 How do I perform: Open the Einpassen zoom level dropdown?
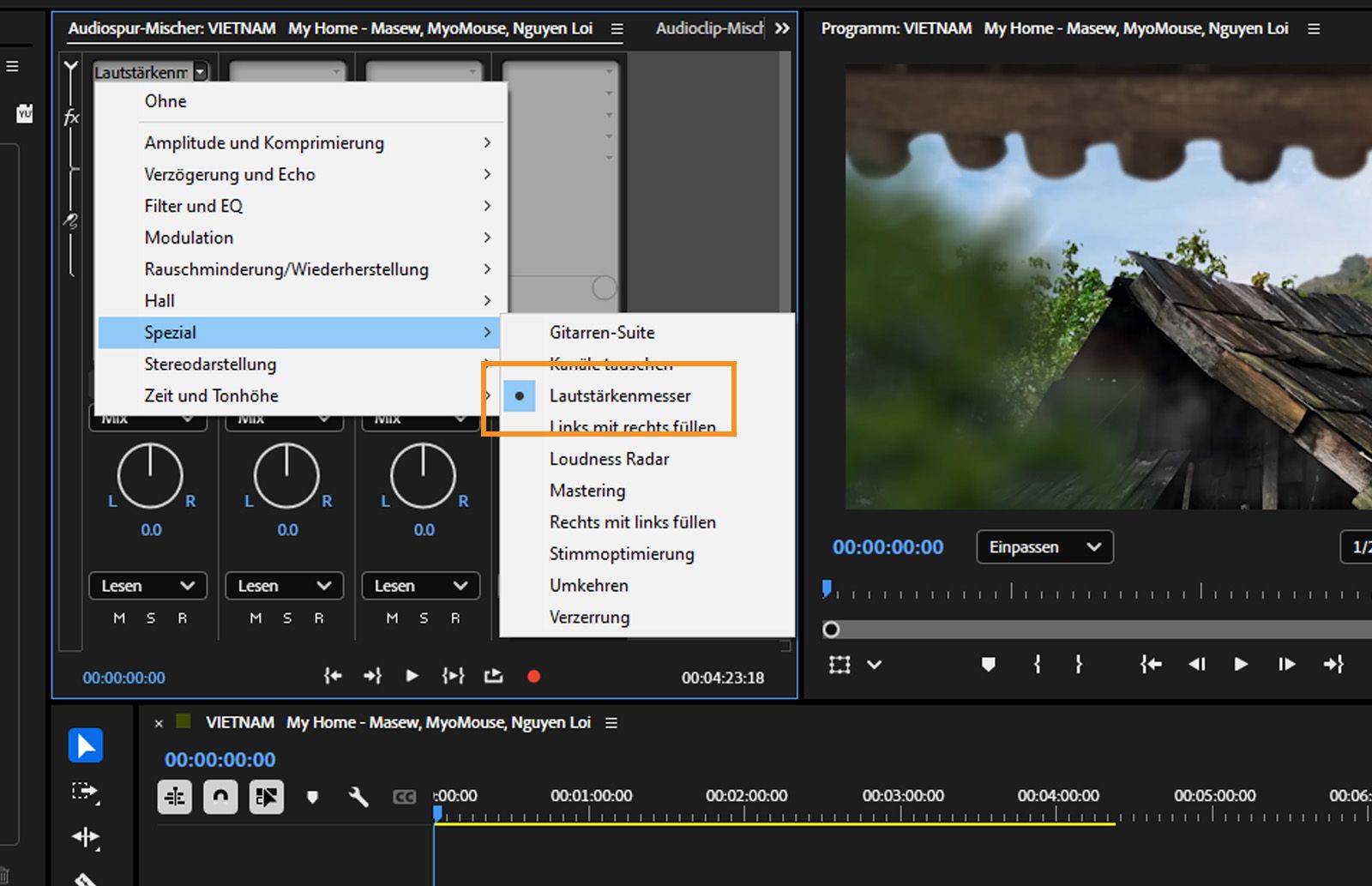(1045, 547)
